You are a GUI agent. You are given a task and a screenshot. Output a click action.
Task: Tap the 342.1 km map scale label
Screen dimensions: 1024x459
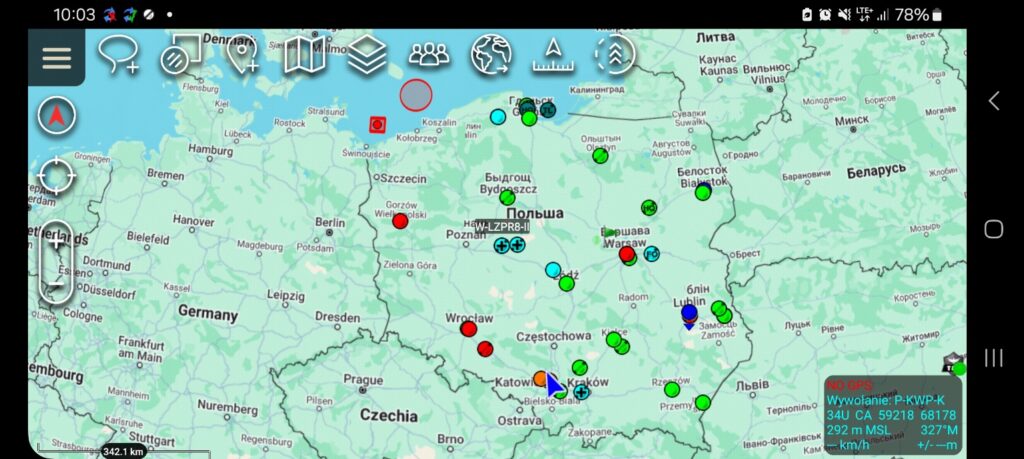pyautogui.click(x=124, y=451)
